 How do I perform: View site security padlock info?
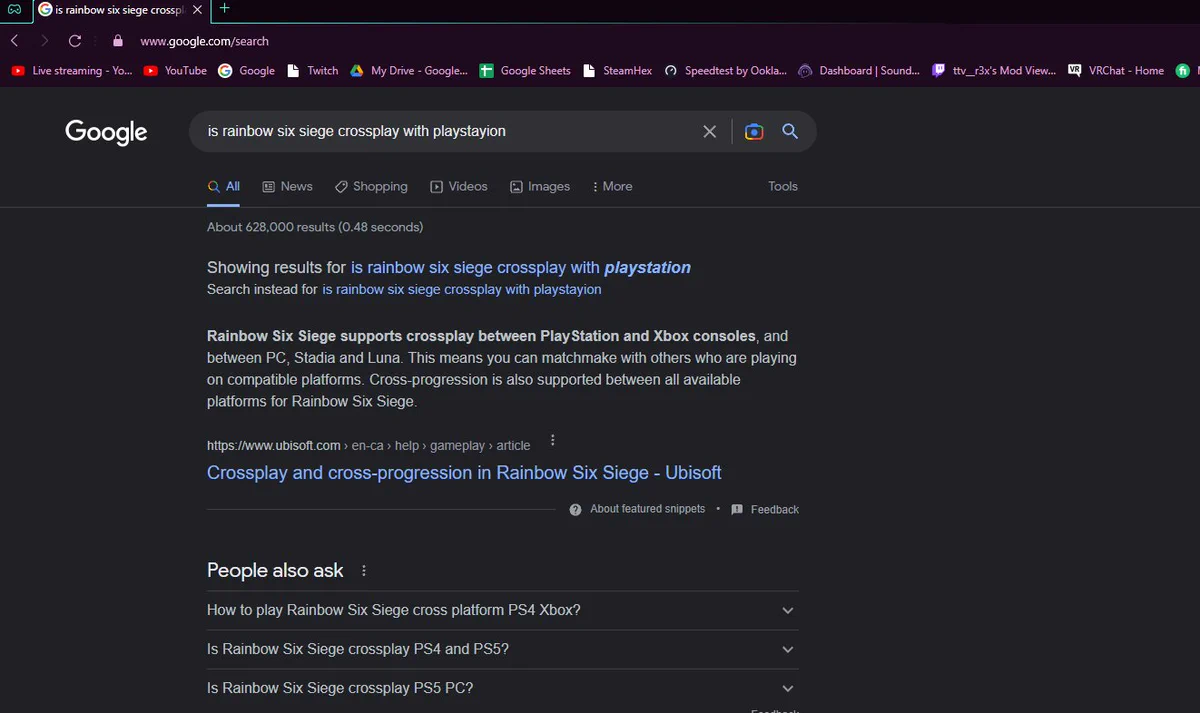pos(118,41)
